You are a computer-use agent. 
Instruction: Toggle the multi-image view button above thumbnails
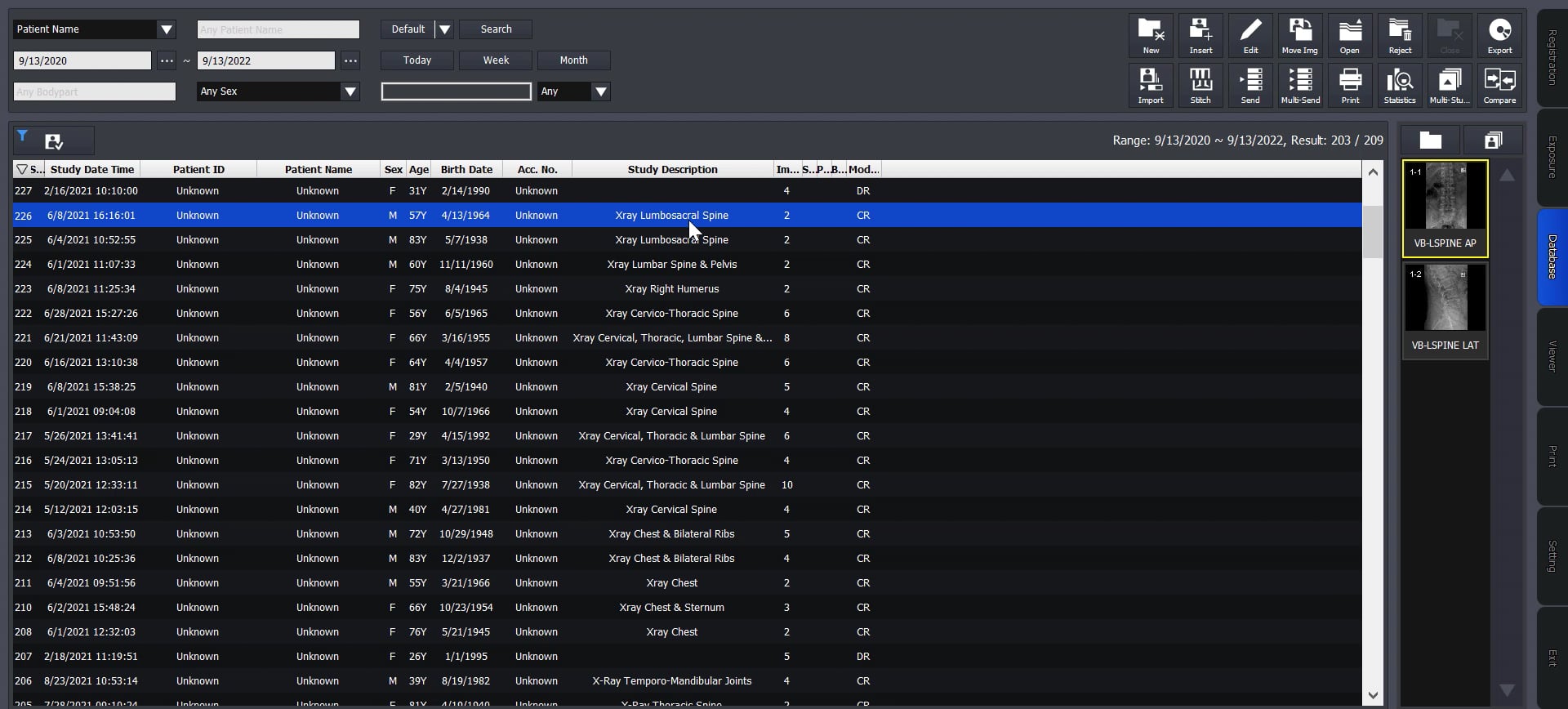[x=1493, y=140]
